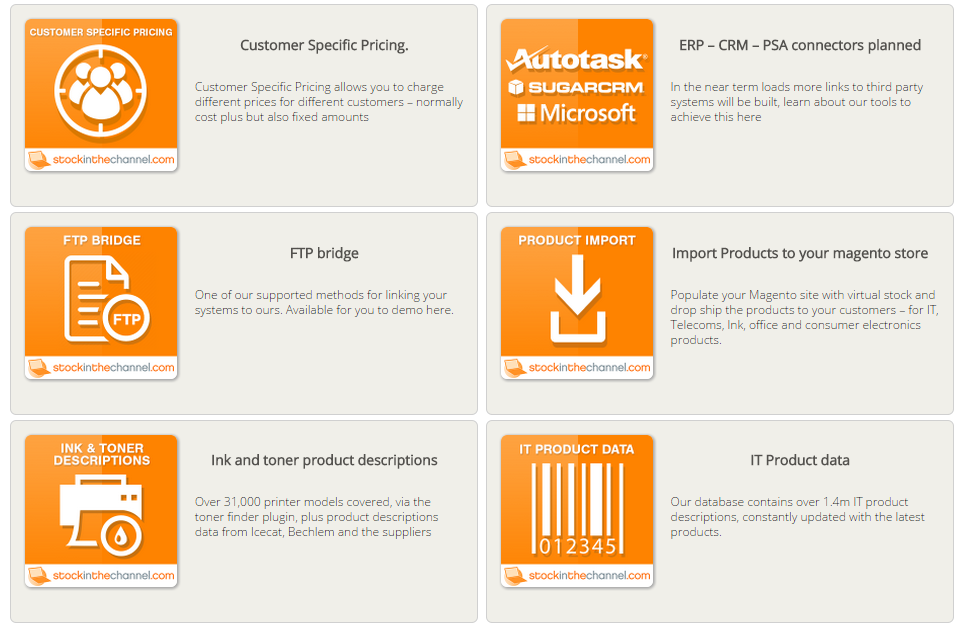Click stockinthechannel.com logo under FTP Bridge tile
Image resolution: width=963 pixels, height=633 pixels.
[x=101, y=367]
